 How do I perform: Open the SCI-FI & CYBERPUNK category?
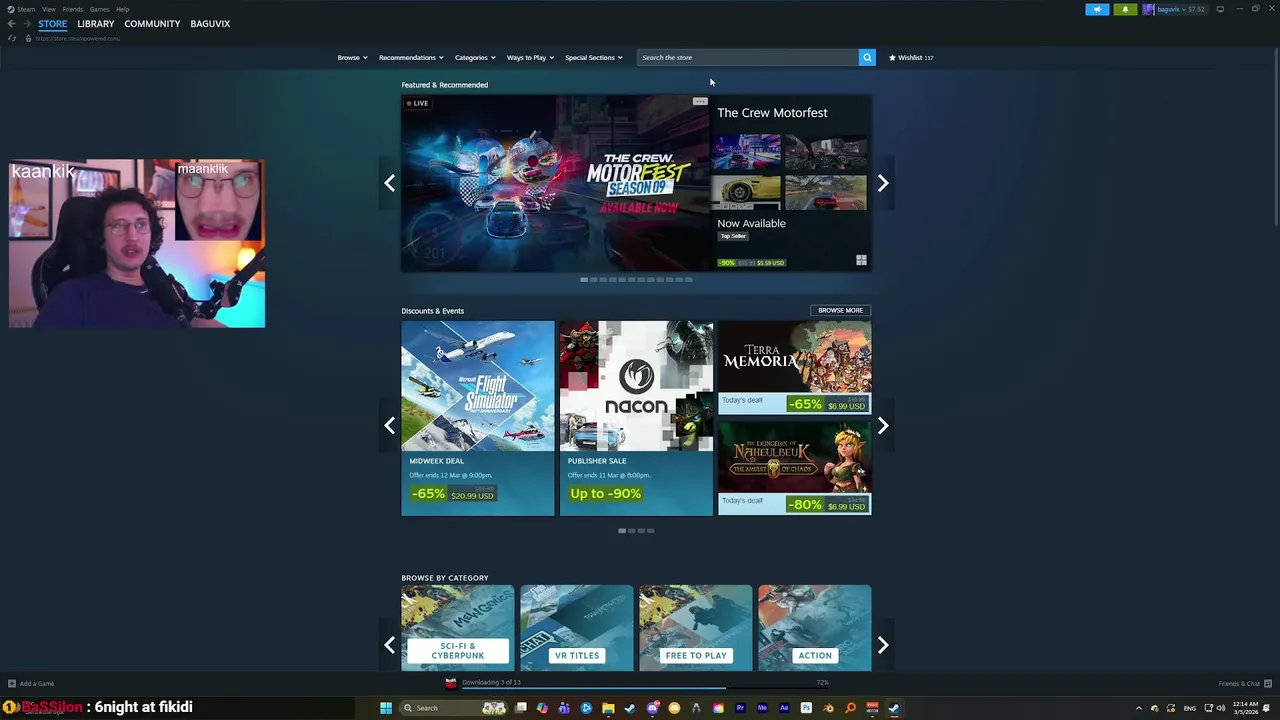[x=457, y=628]
